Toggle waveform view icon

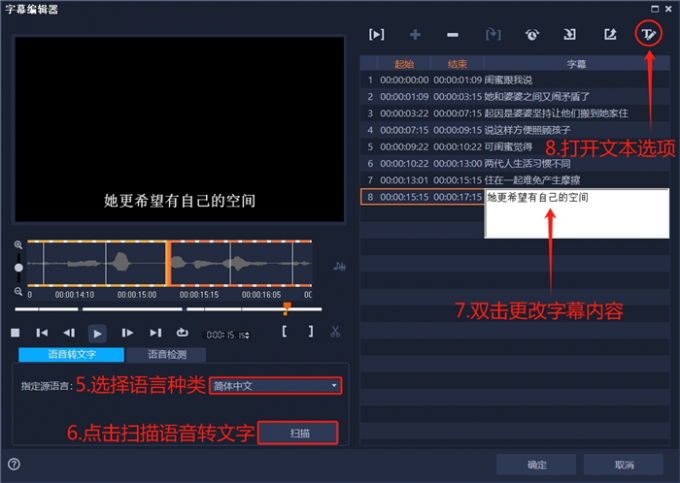(x=340, y=267)
